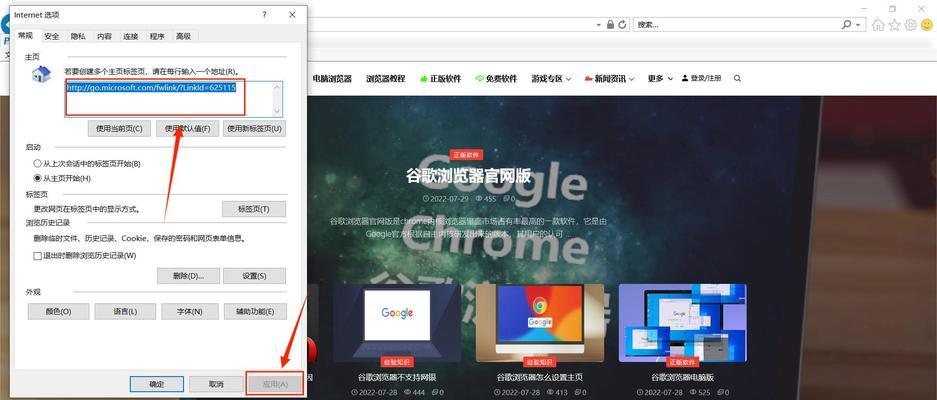Viewport: 937px width, 400px height.
Task: Switch to the 高级 tab
Action: pyautogui.click(x=183, y=36)
